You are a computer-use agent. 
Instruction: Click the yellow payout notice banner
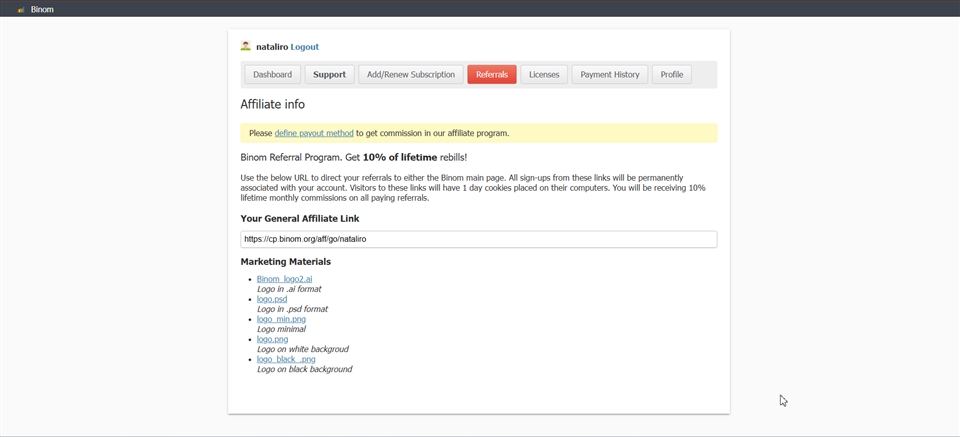pyautogui.click(x=600, y=133)
